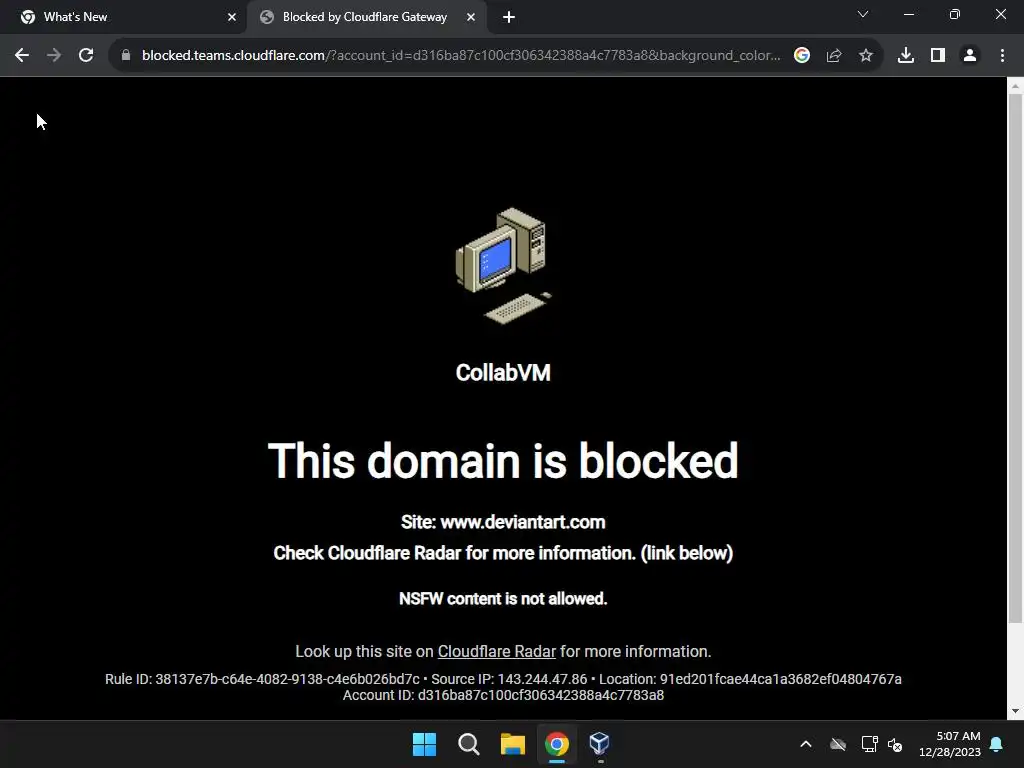Reload the blocked page
This screenshot has height=768, width=1024.
pos(86,56)
